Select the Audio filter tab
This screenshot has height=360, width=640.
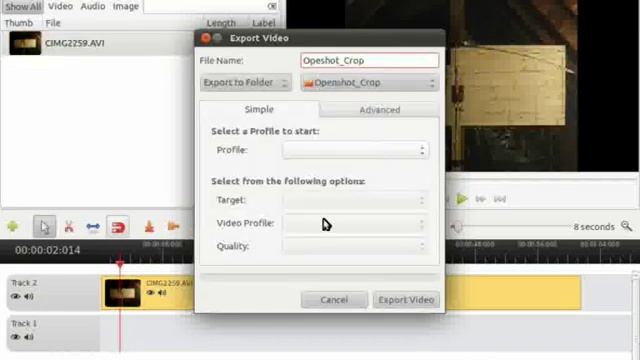[93, 7]
